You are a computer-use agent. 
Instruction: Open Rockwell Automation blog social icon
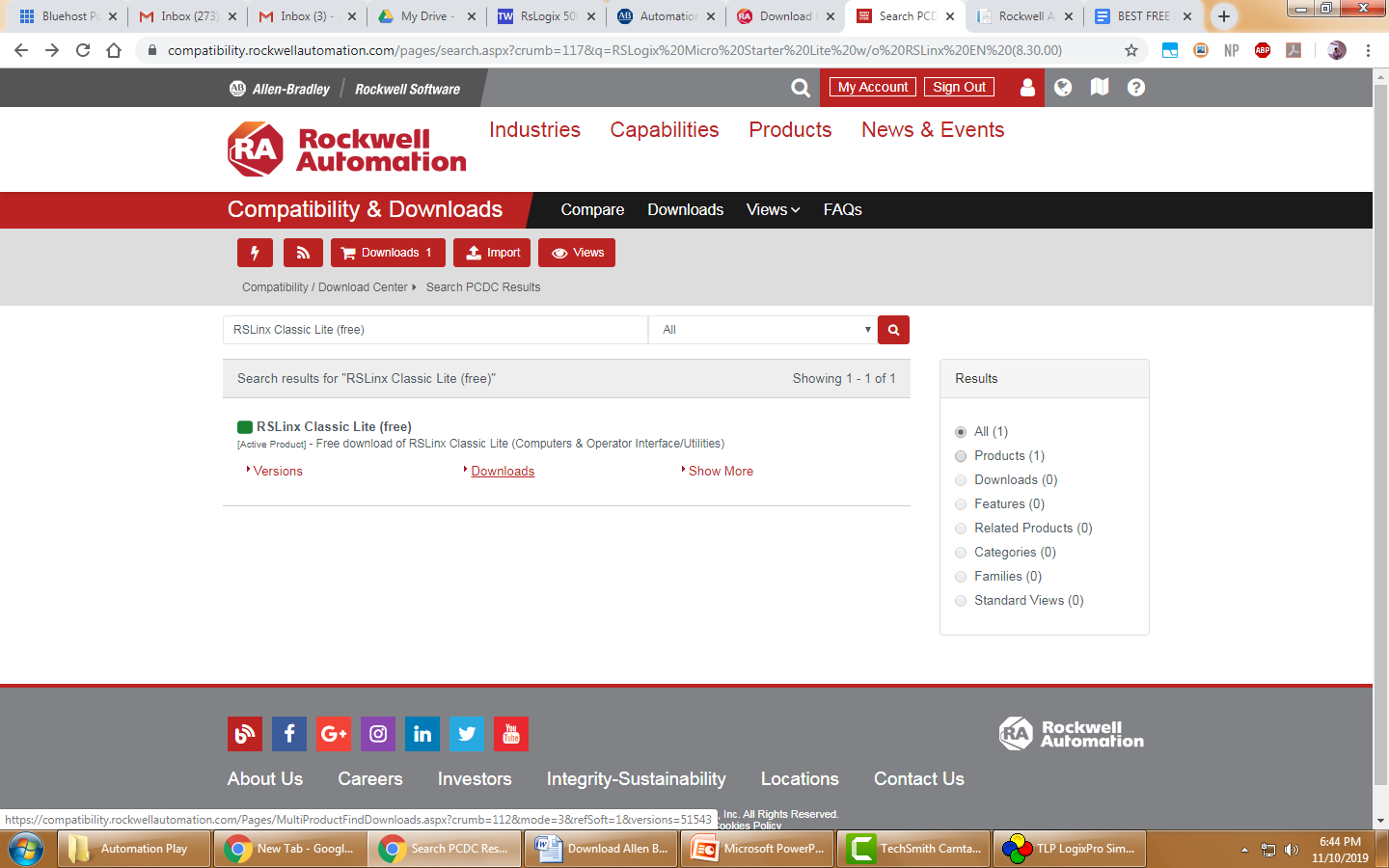245,734
